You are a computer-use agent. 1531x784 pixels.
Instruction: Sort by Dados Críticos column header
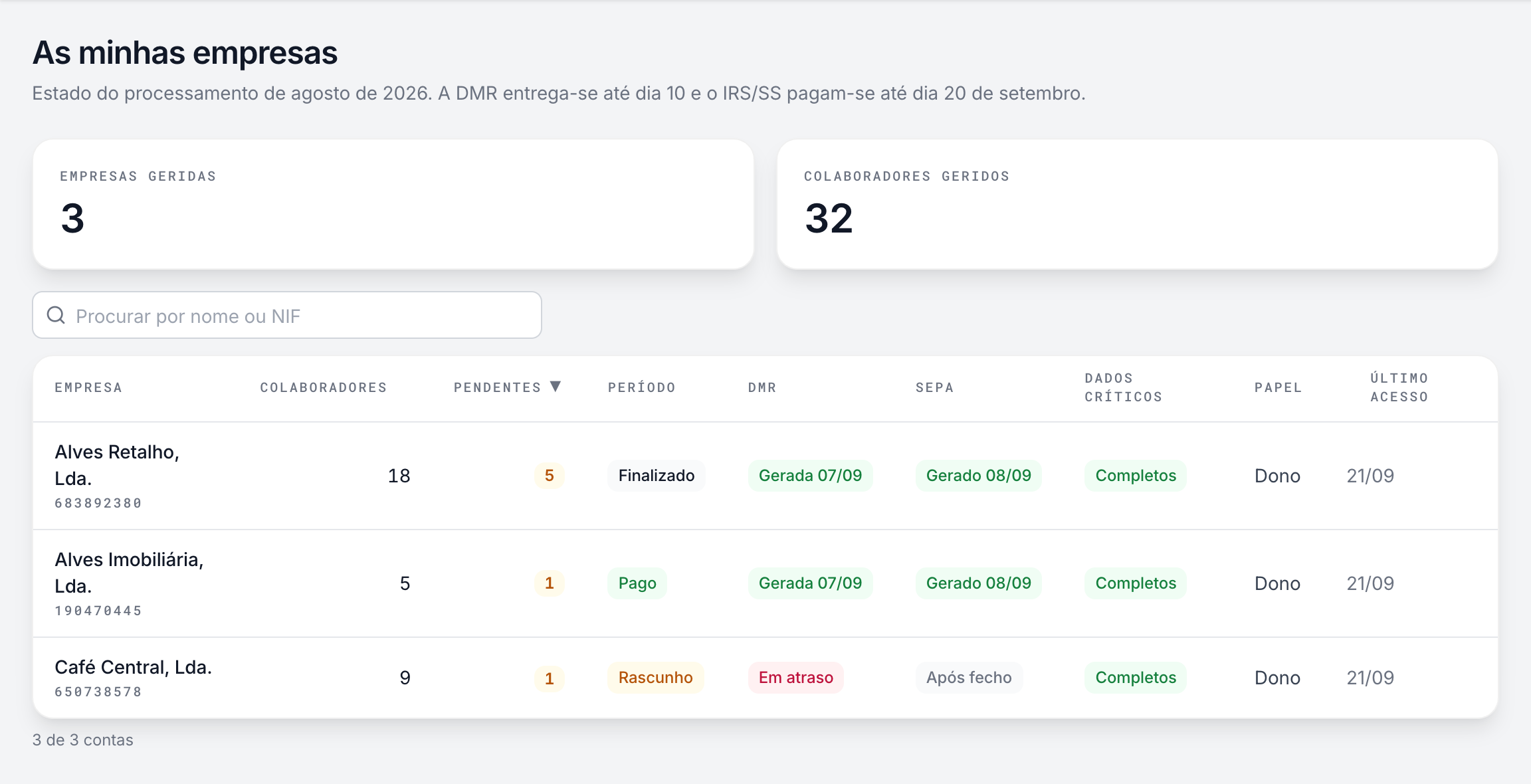pos(1124,387)
